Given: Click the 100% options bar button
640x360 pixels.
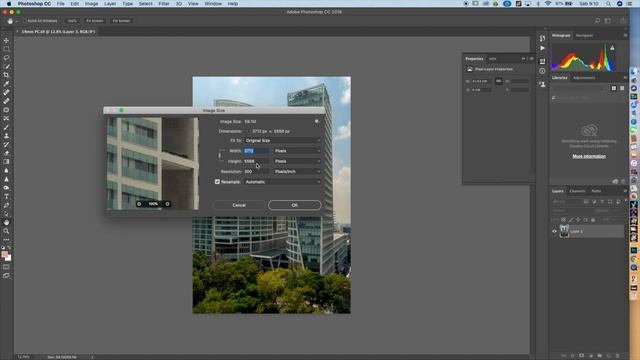Looking at the screenshot, I should [x=72, y=21].
